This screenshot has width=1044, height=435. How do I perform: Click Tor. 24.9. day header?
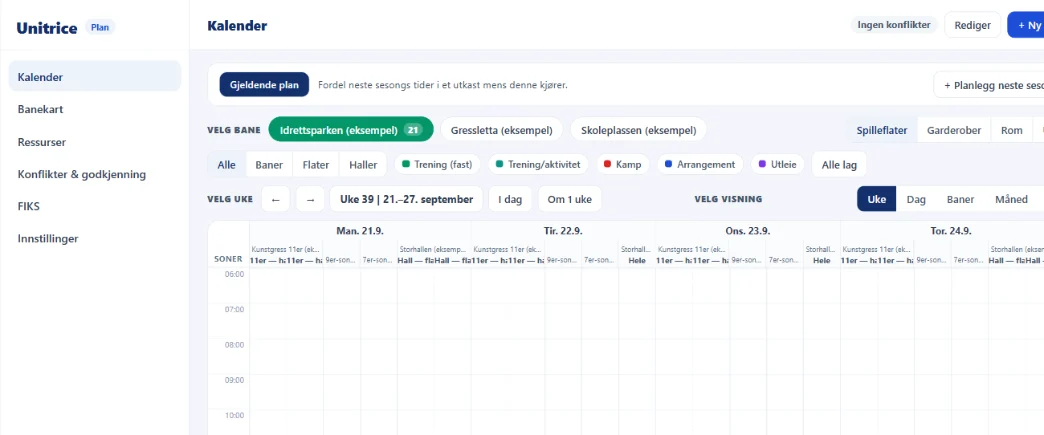[x=951, y=231]
